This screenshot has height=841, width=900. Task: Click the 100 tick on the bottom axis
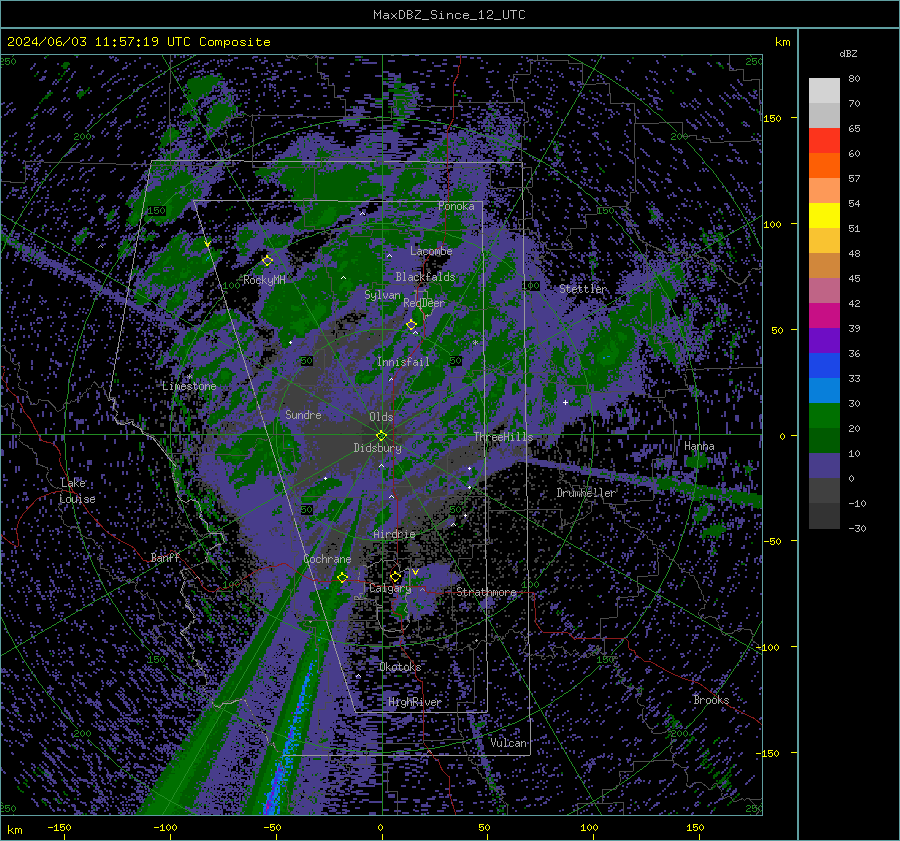click(589, 828)
